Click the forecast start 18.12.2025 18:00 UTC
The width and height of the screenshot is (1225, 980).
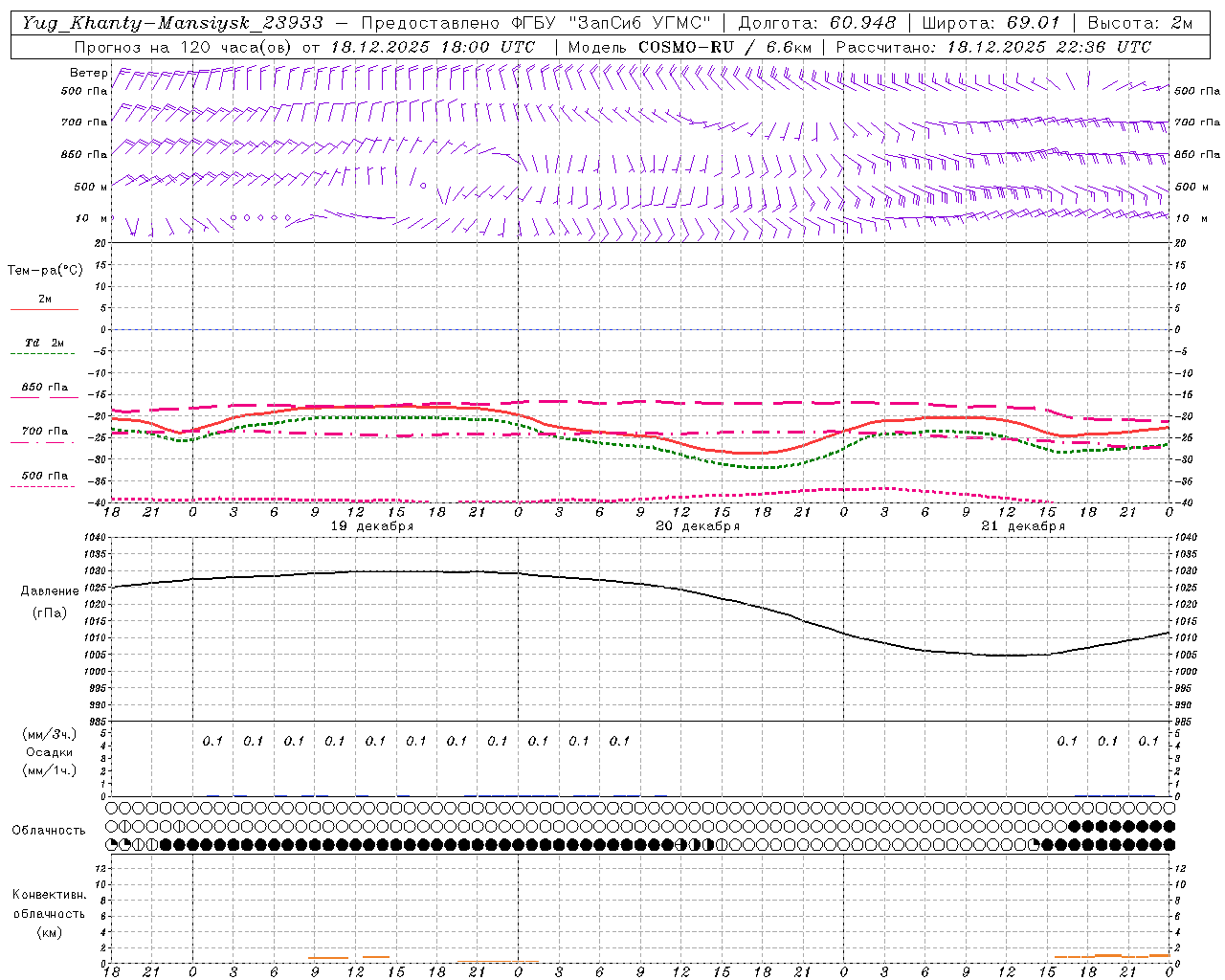click(434, 47)
